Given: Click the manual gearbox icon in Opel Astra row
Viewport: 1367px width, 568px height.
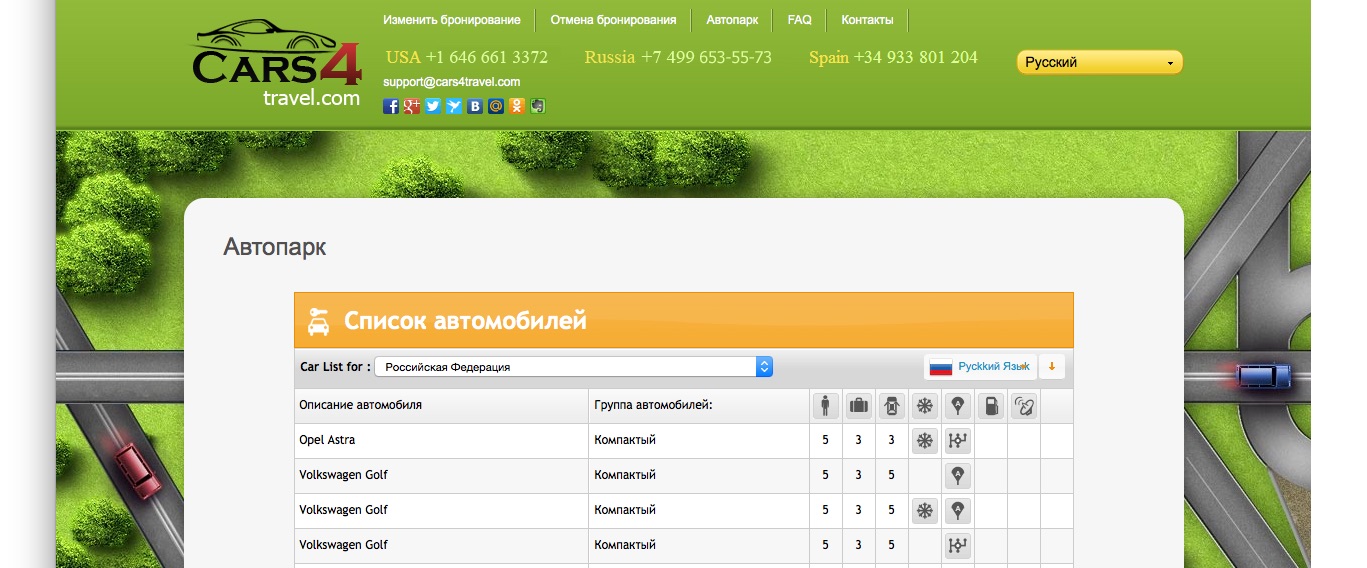Looking at the screenshot, I should pyautogui.click(x=958, y=440).
